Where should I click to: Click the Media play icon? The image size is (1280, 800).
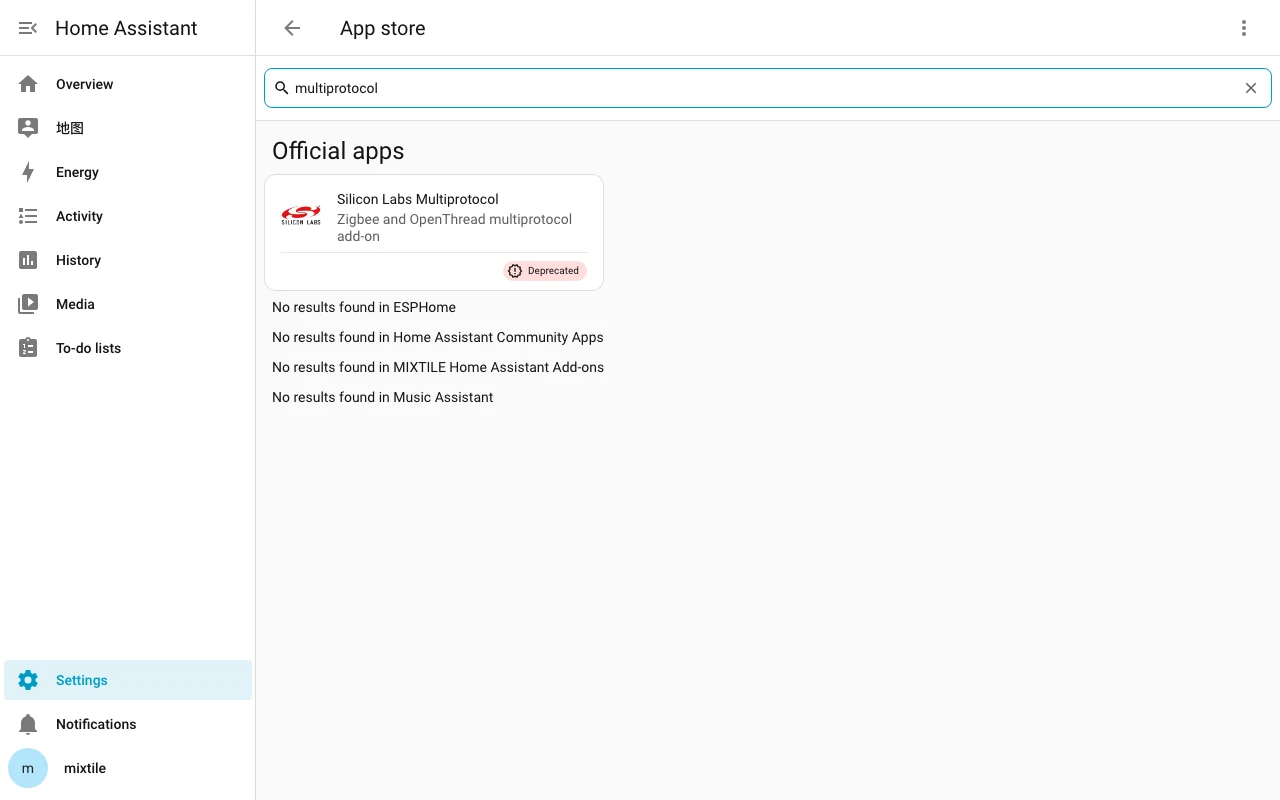pyautogui.click(x=28, y=304)
